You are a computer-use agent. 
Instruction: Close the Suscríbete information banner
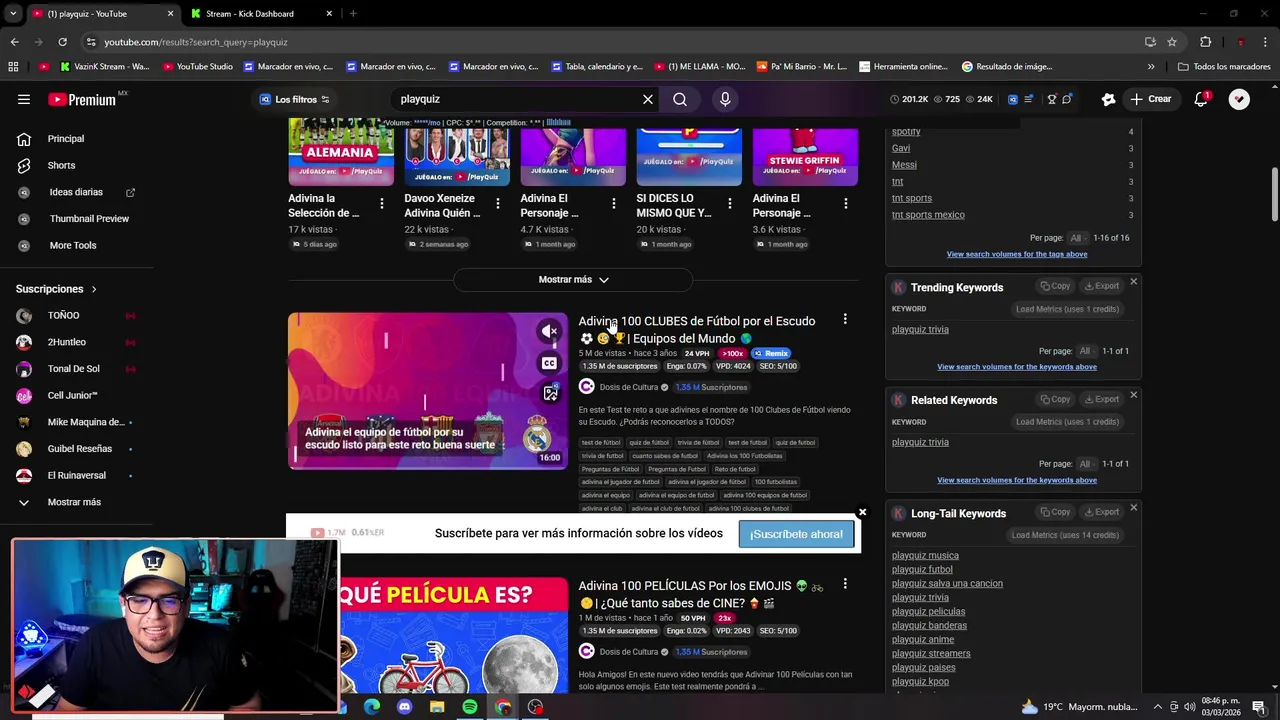point(862,513)
